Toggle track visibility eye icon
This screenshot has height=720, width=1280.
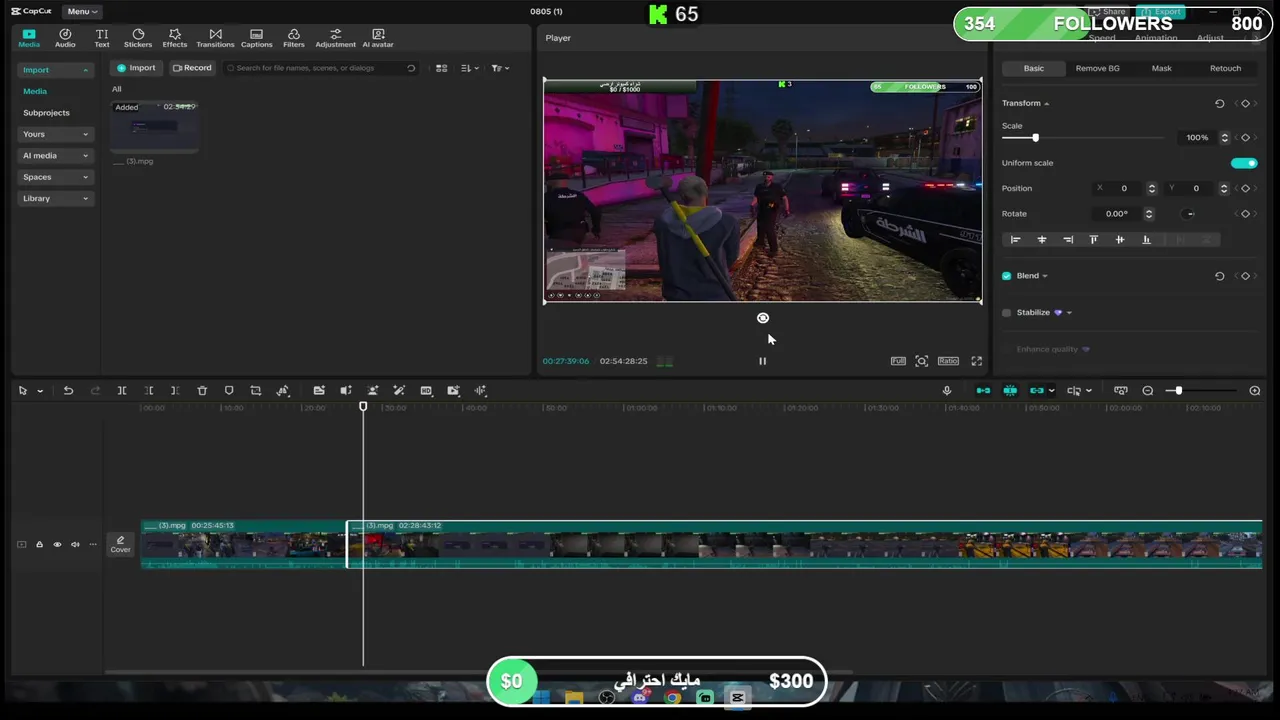[57, 545]
